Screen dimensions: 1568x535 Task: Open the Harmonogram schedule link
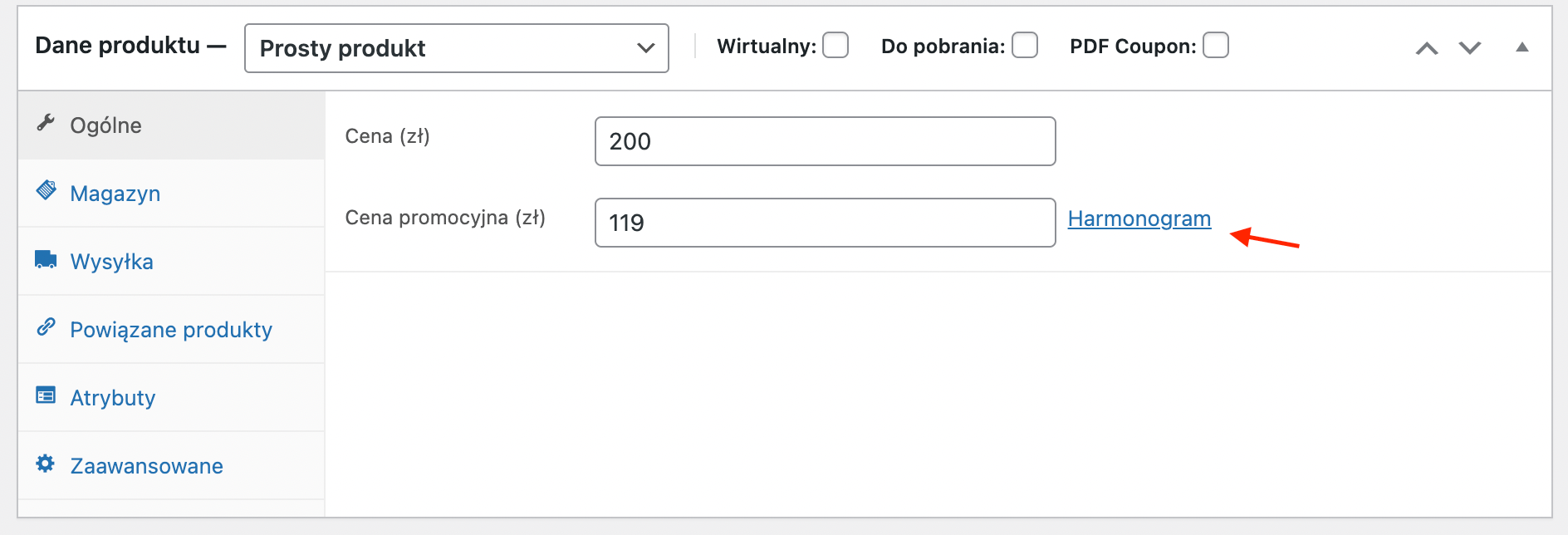(x=1139, y=218)
